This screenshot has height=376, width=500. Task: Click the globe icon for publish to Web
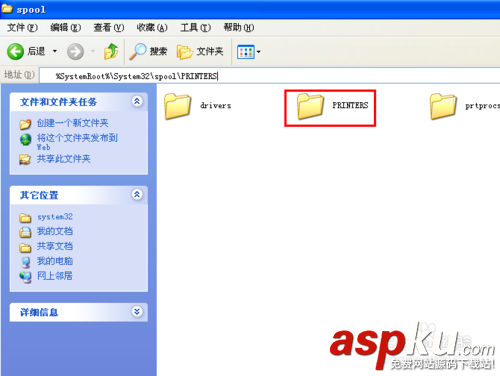[x=25, y=140]
